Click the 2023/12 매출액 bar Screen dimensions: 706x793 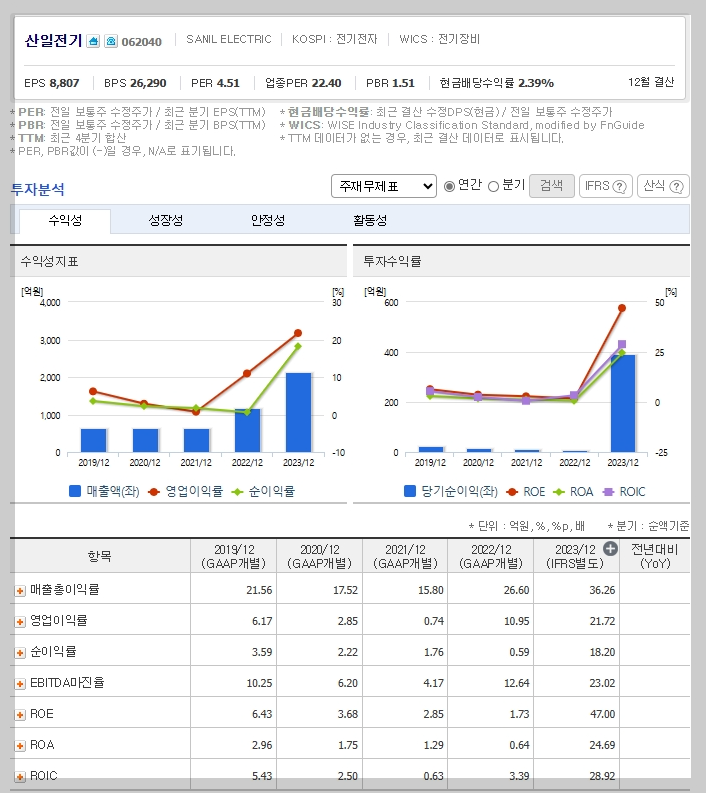click(298, 413)
